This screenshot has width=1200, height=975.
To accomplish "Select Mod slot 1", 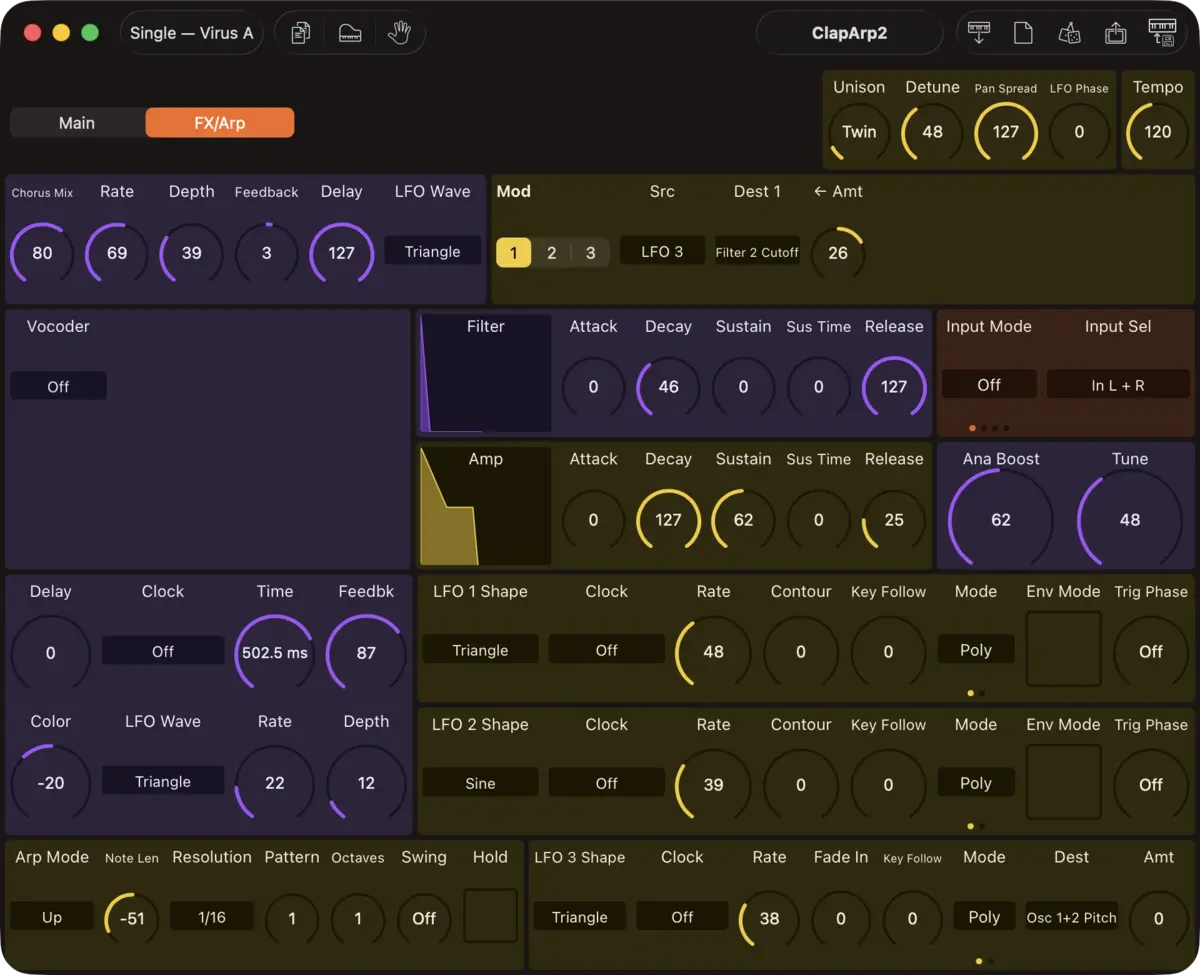I will pyautogui.click(x=514, y=253).
